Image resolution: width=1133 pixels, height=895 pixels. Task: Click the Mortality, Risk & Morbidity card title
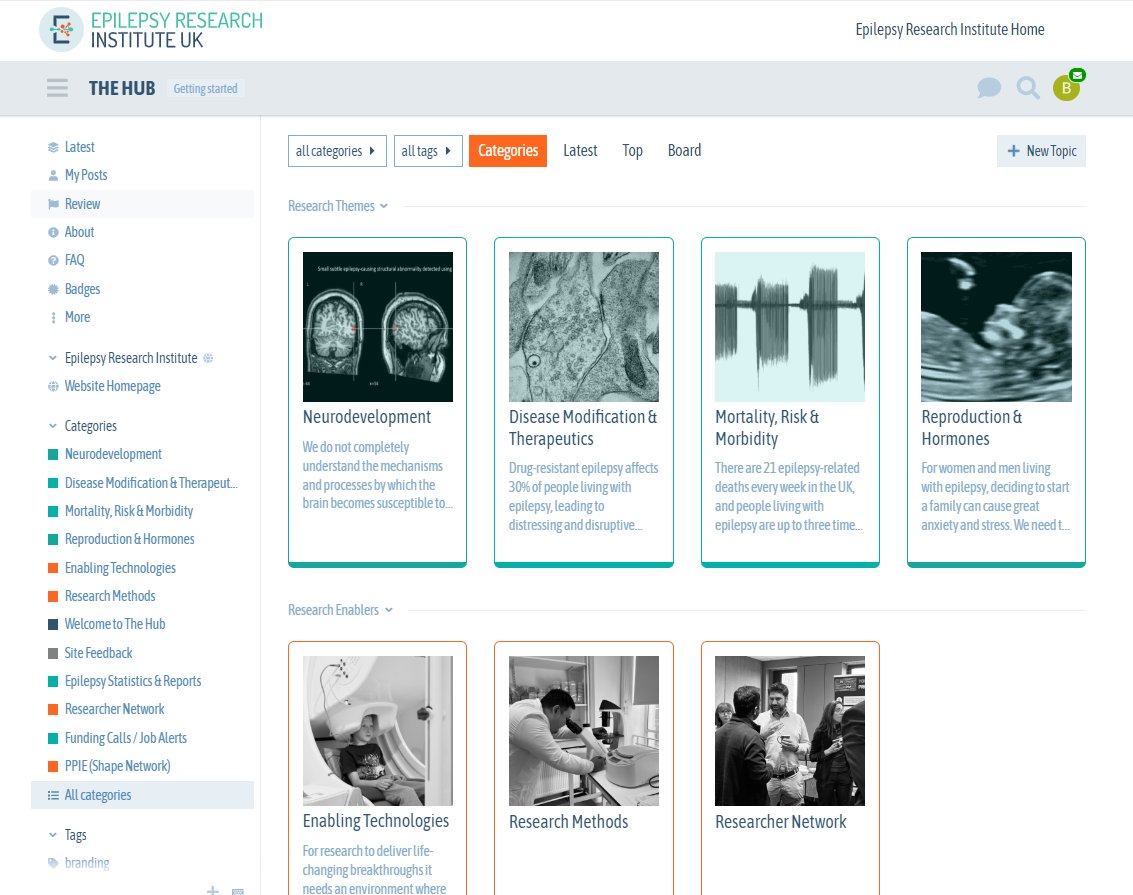click(767, 428)
